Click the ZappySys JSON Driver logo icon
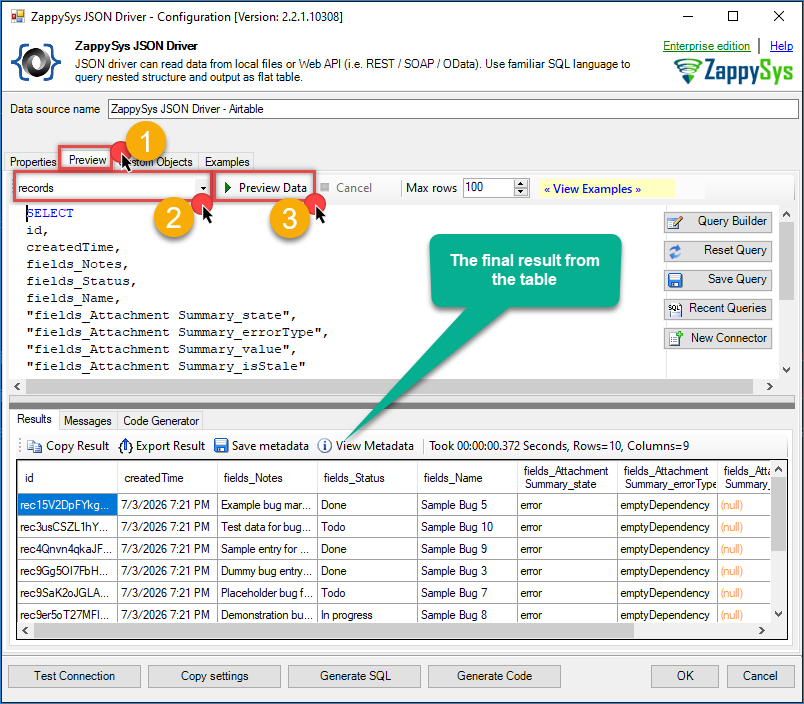 click(x=36, y=63)
